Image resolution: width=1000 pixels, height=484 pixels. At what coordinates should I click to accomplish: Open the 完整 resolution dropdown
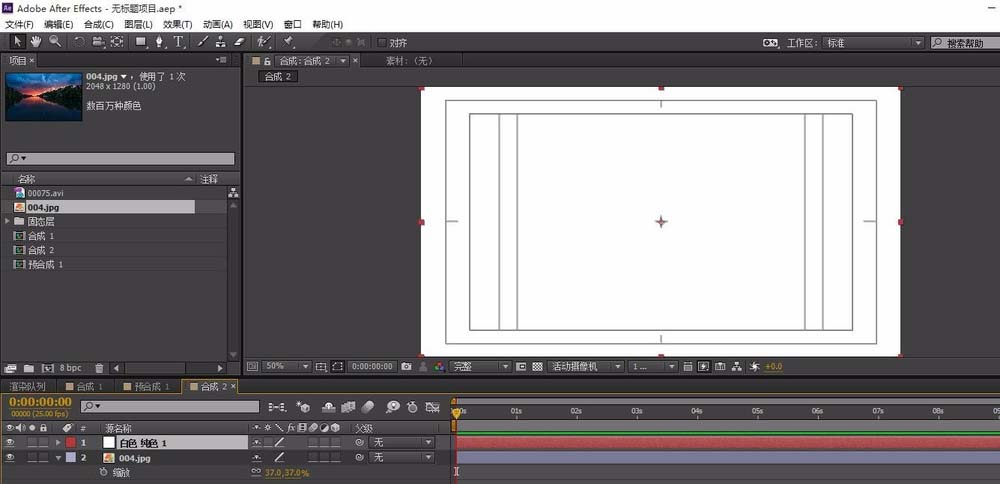480,367
